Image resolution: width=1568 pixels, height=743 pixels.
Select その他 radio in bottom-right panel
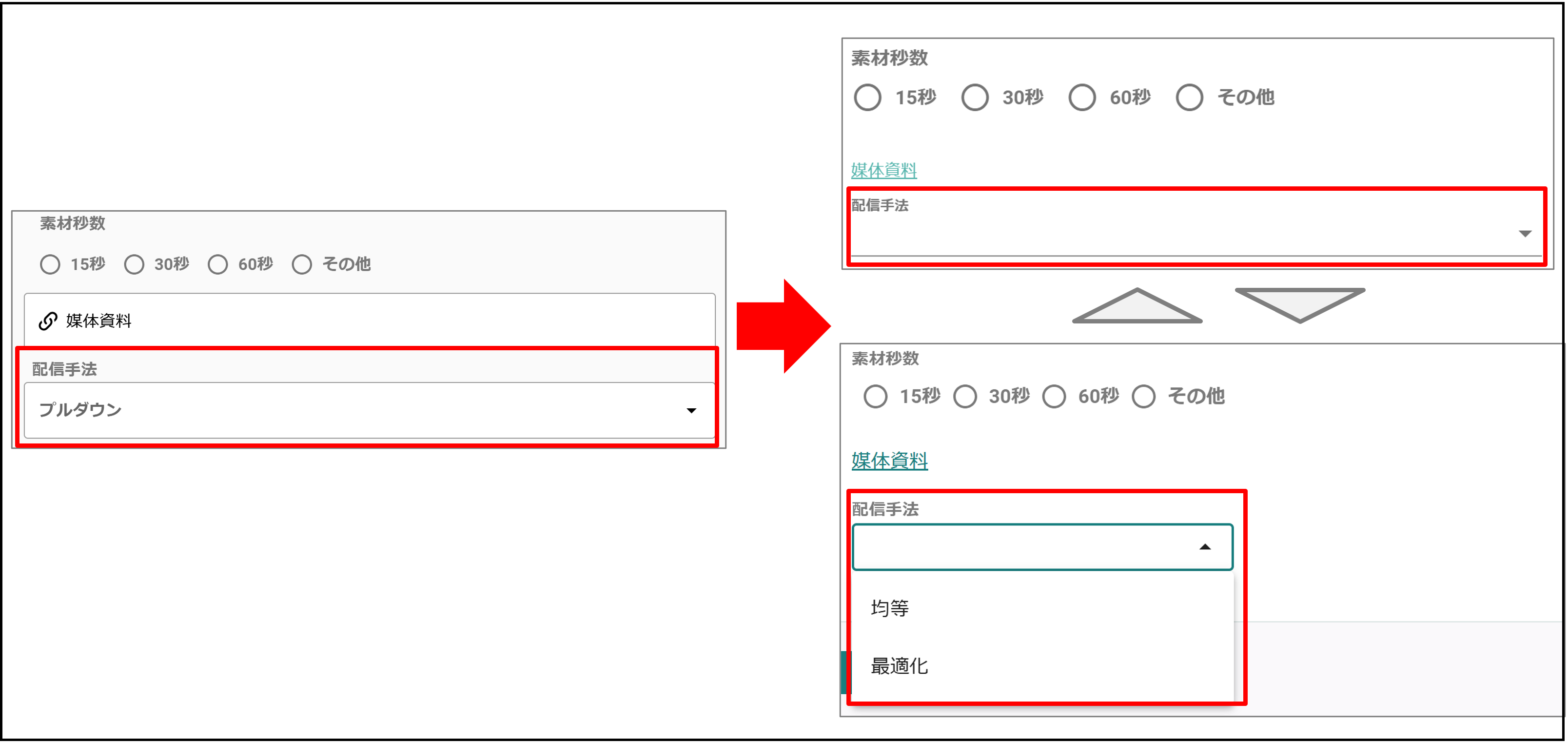1143,397
